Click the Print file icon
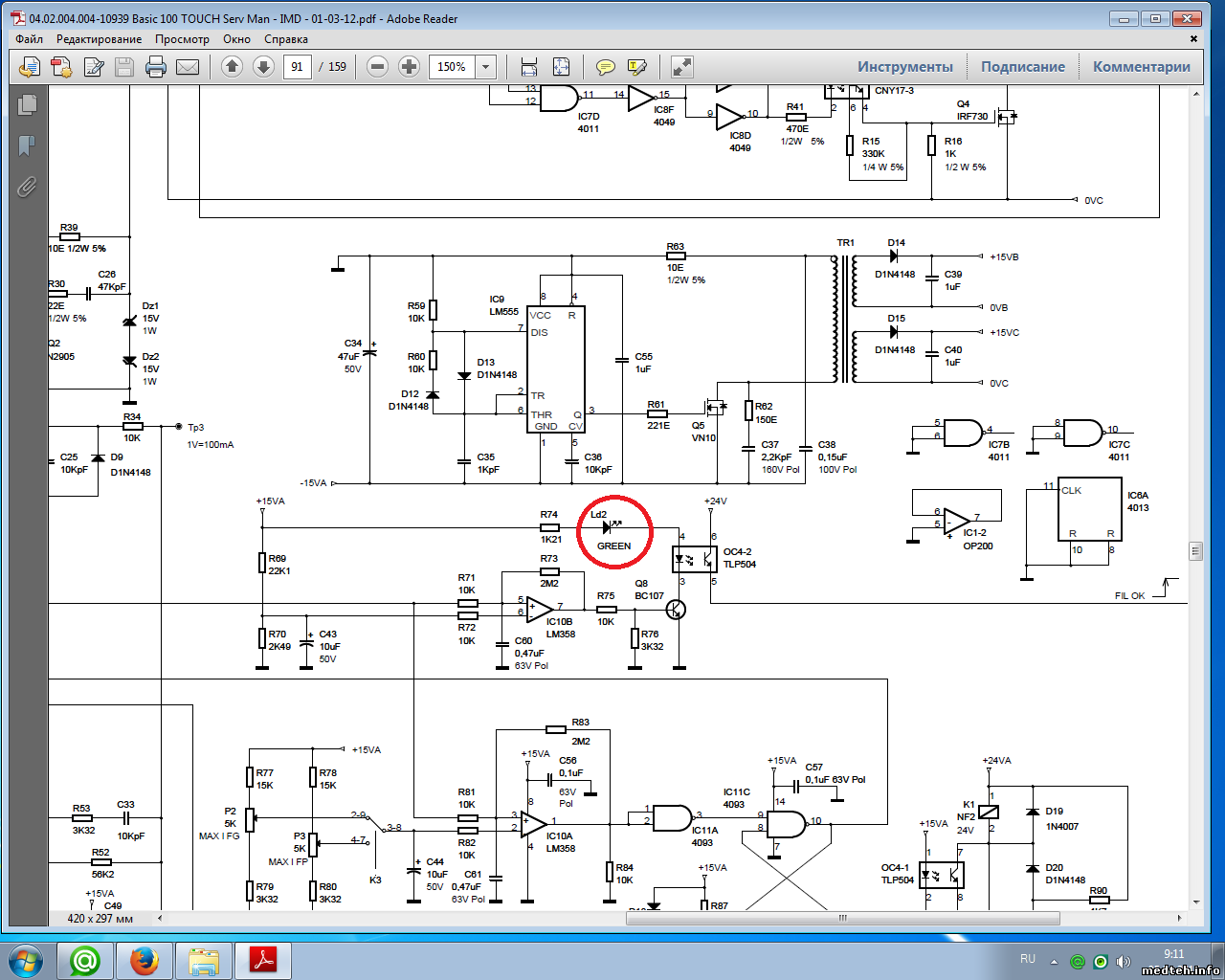The width and height of the screenshot is (1225, 980). tap(156, 67)
